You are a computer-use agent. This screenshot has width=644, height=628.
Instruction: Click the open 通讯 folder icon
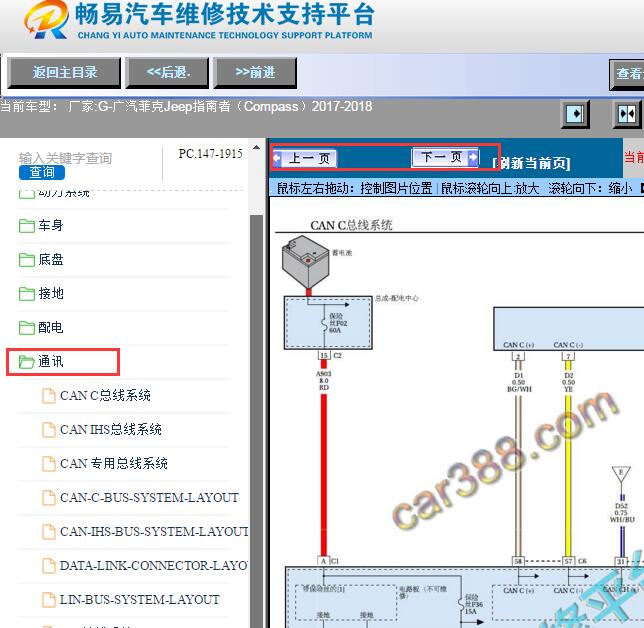coord(27,362)
